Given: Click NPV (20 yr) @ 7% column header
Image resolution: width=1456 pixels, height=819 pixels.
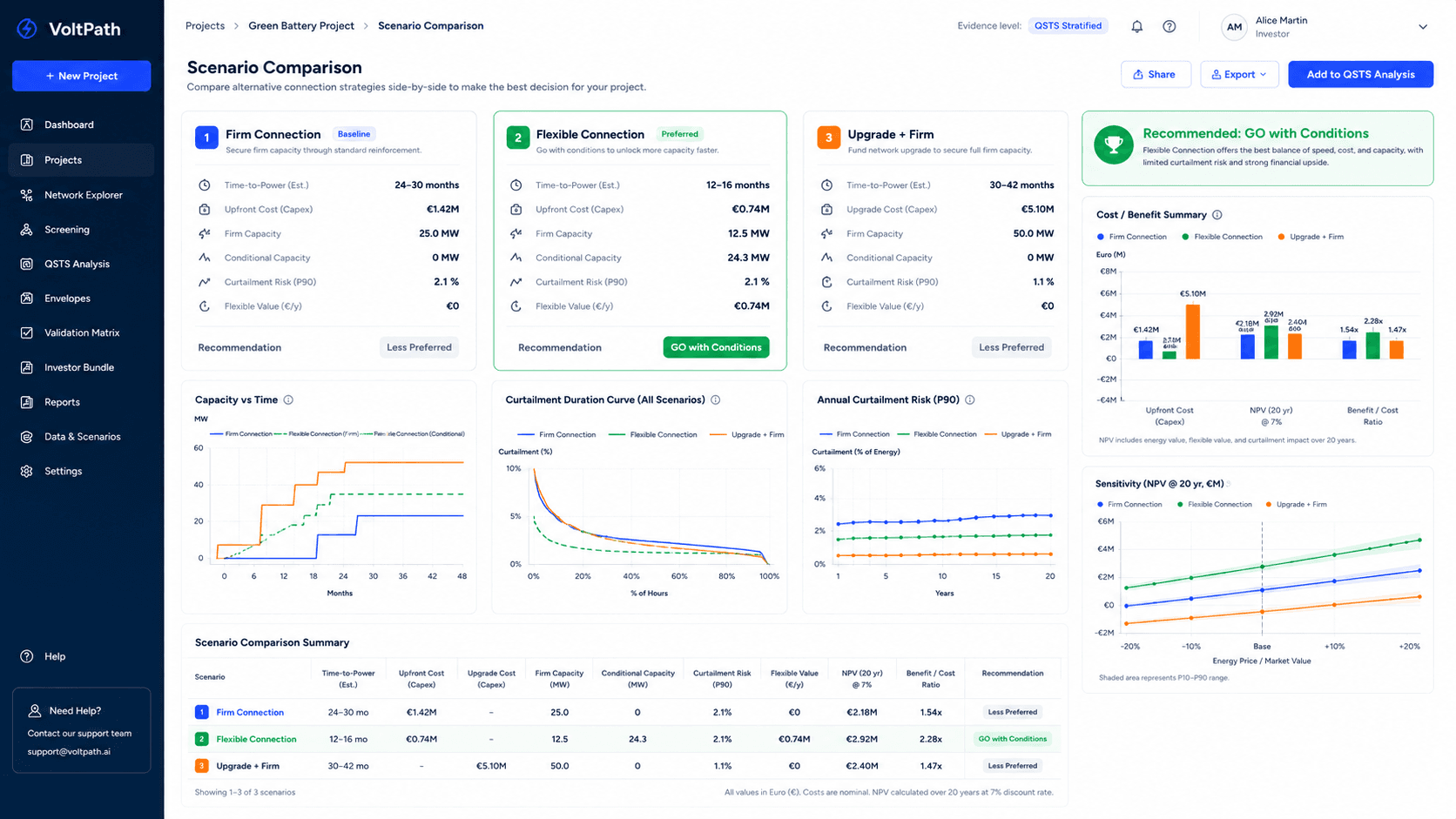Looking at the screenshot, I should [861, 679].
